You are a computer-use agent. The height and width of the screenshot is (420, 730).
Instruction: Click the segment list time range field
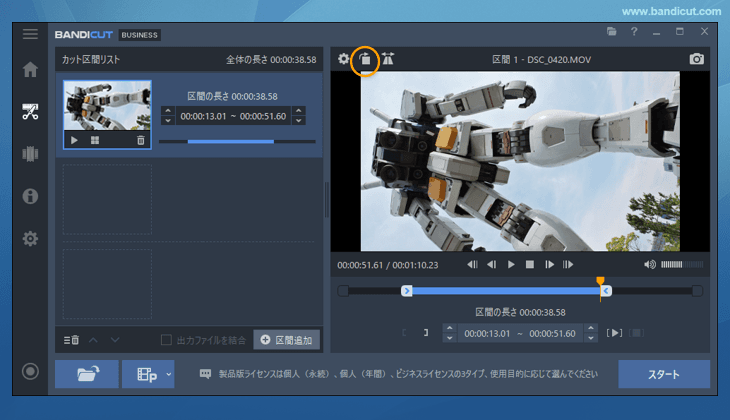pos(233,116)
